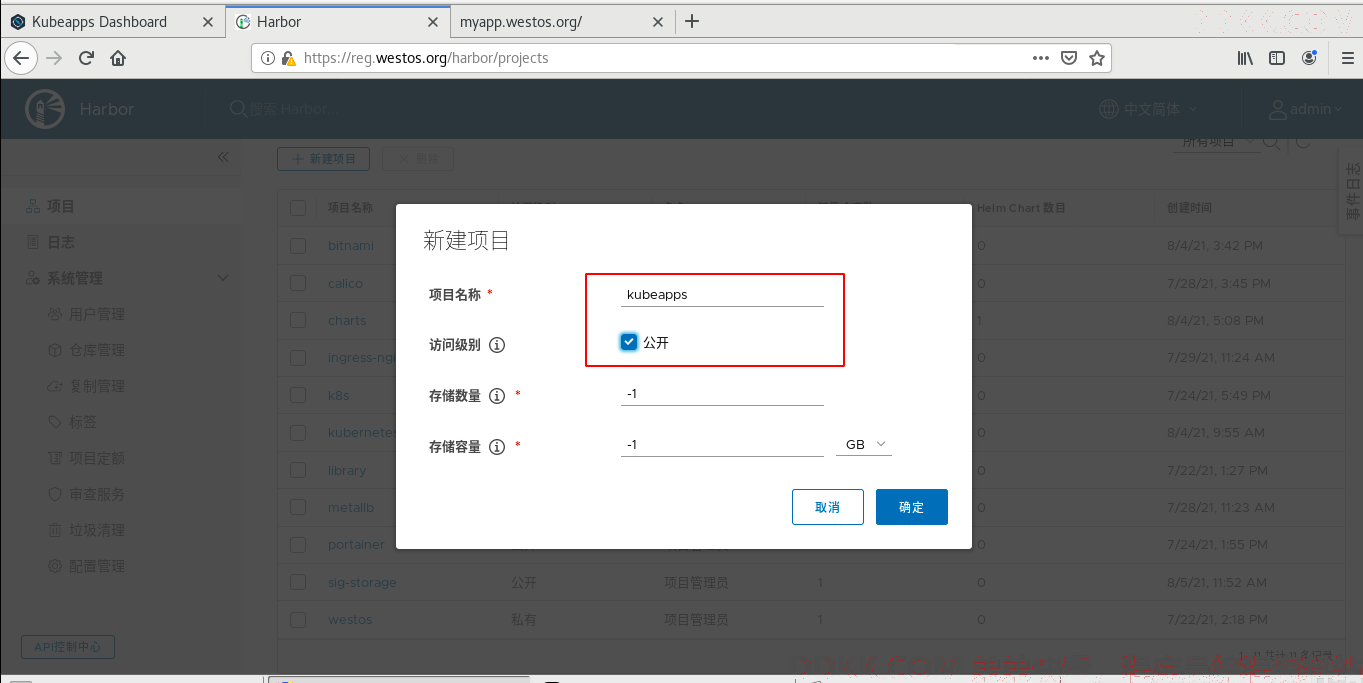This screenshot has height=683, width=1363.
Task: Select the westos row checkbox
Action: (298, 619)
